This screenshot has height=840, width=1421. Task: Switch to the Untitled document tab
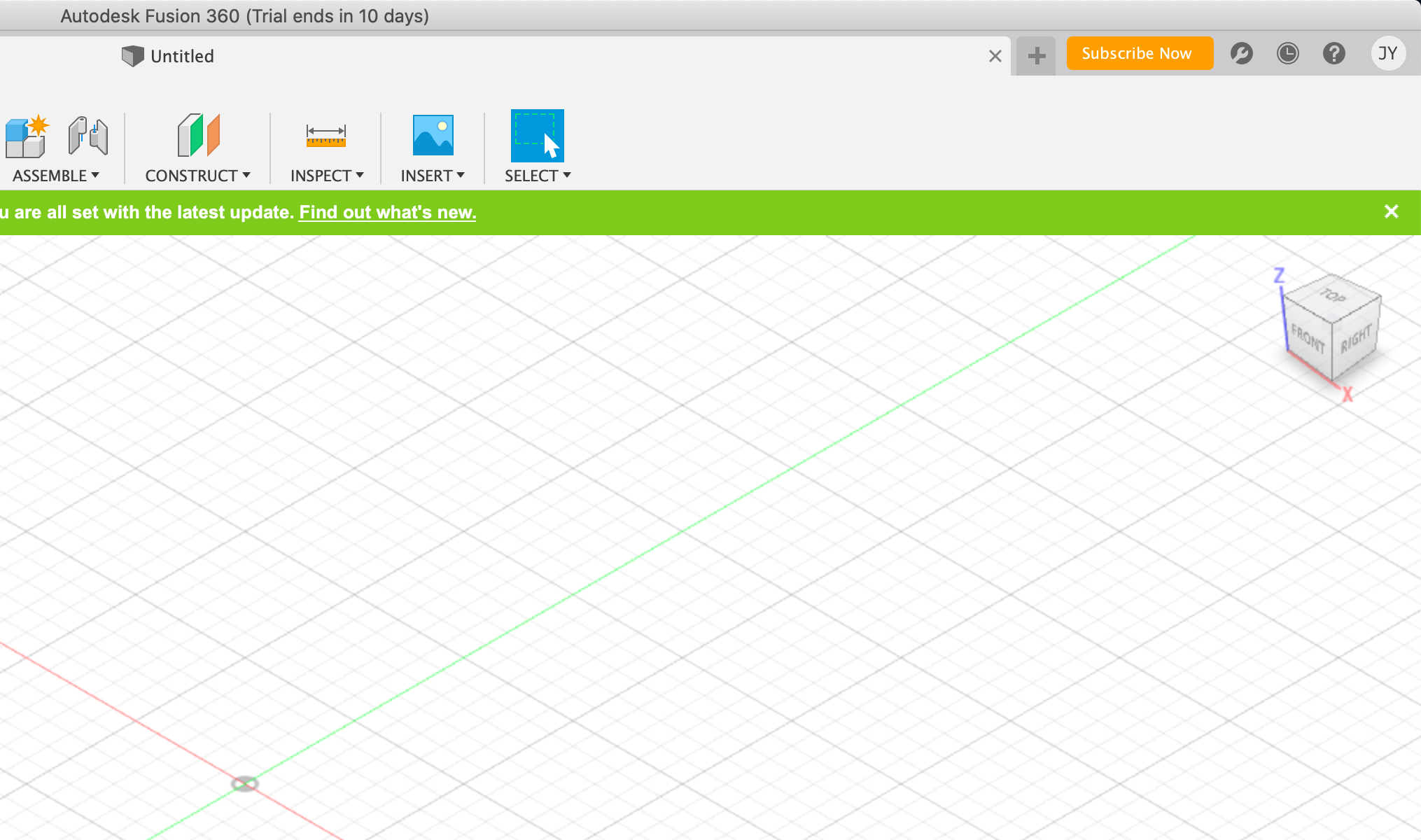pyautogui.click(x=182, y=56)
